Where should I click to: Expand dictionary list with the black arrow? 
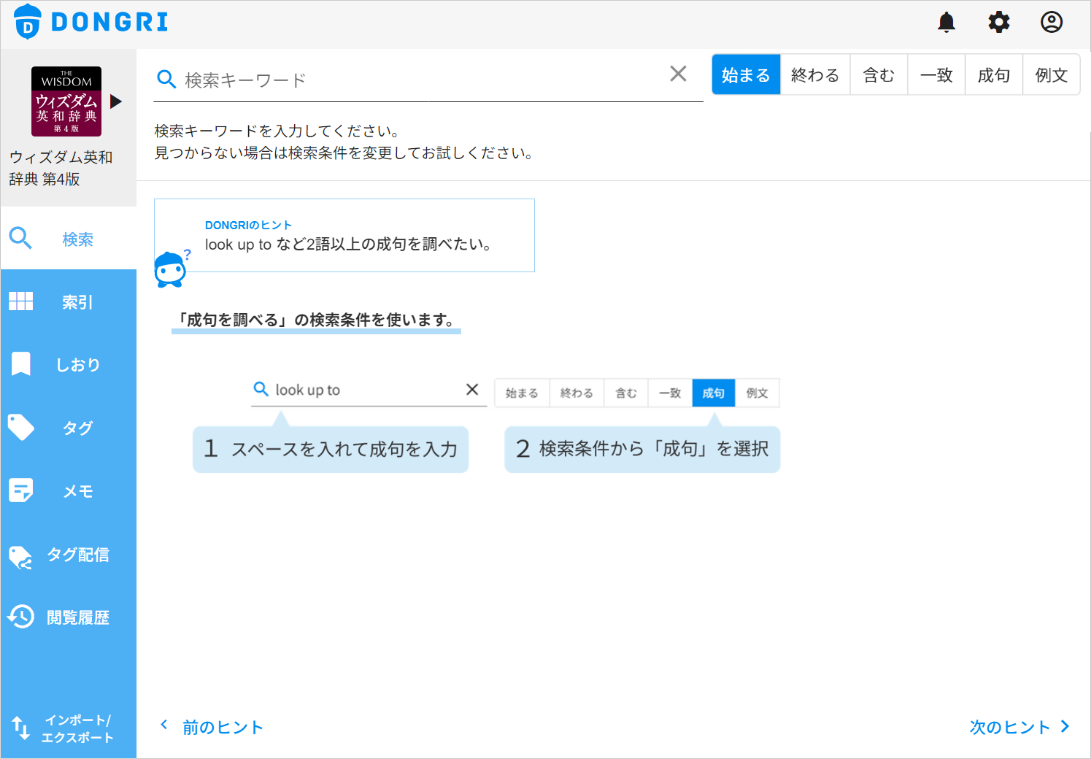tap(116, 102)
